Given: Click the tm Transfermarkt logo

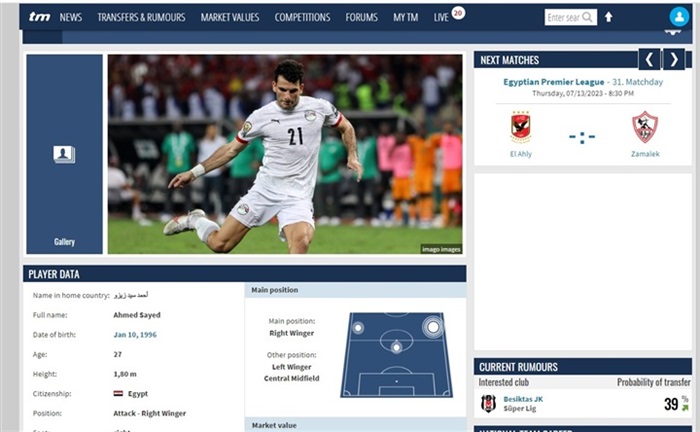Looking at the screenshot, I should (39, 17).
